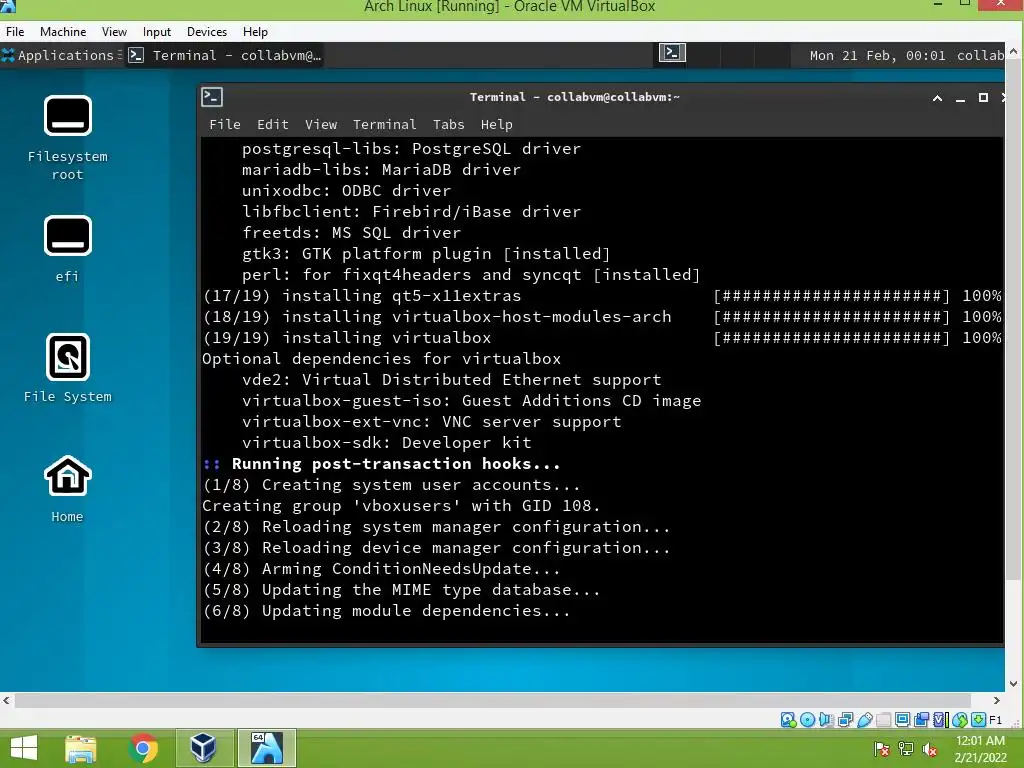The width and height of the screenshot is (1024, 768).
Task: Click the panel clock showing Mon 21 Feb
Action: pos(877,56)
